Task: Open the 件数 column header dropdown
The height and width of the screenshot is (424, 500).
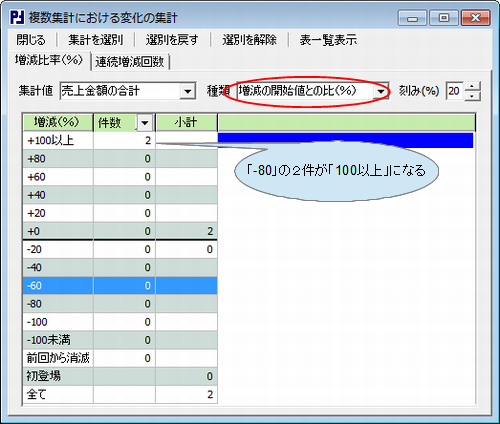Action: (145, 123)
